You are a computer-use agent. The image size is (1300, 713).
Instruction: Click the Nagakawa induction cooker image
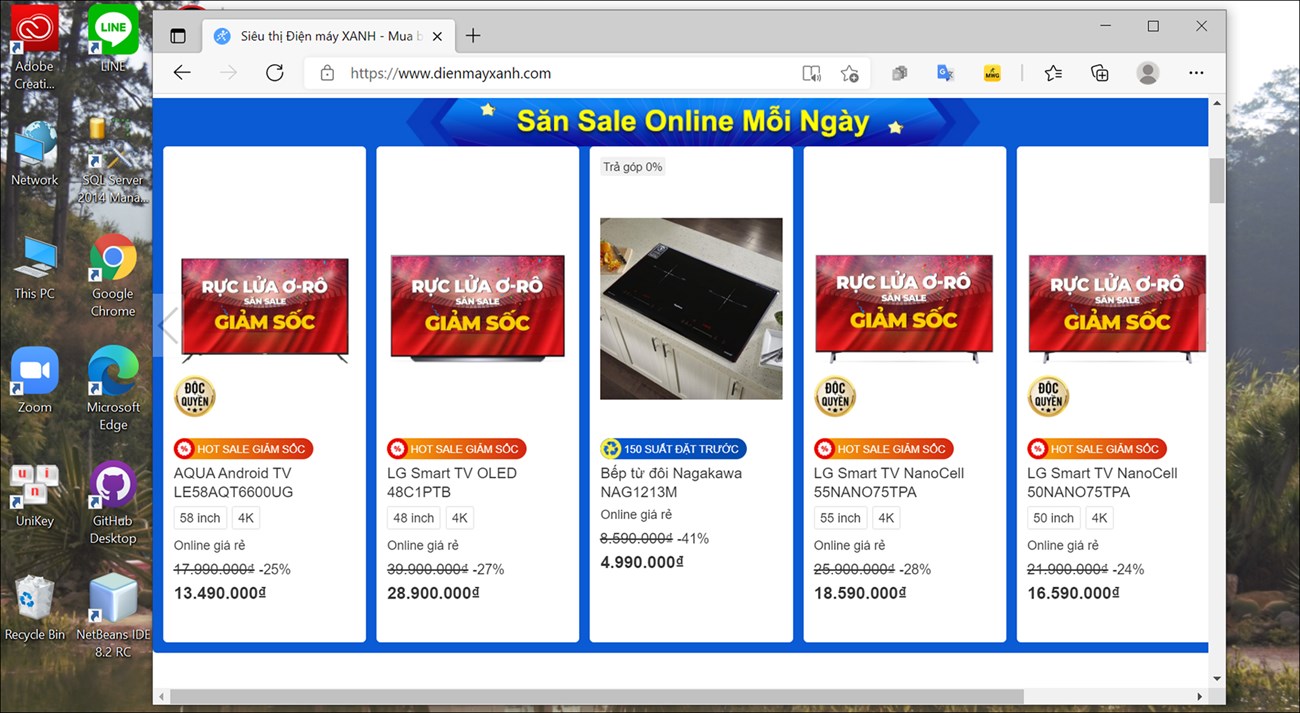691,308
